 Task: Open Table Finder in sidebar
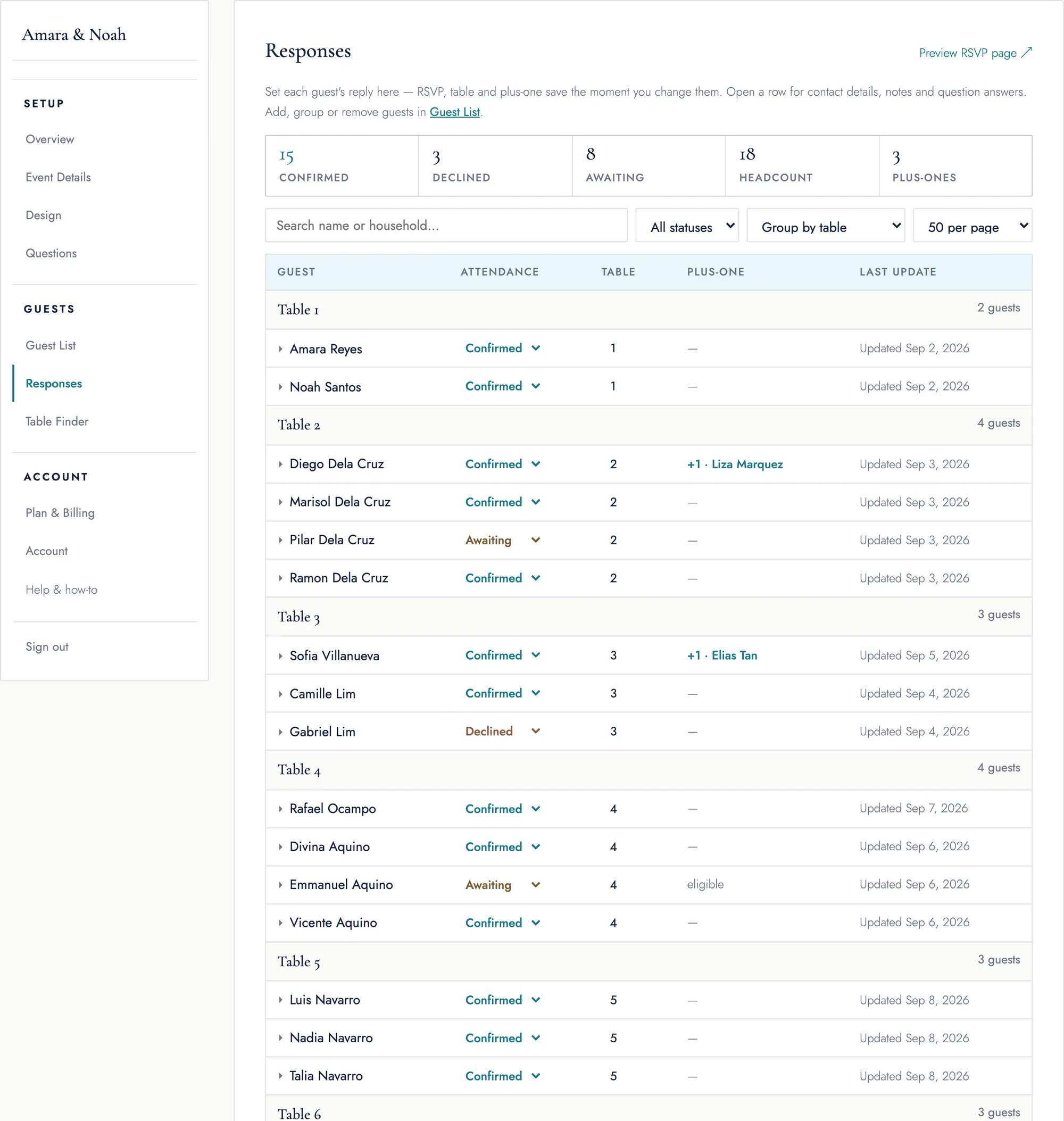pos(57,421)
